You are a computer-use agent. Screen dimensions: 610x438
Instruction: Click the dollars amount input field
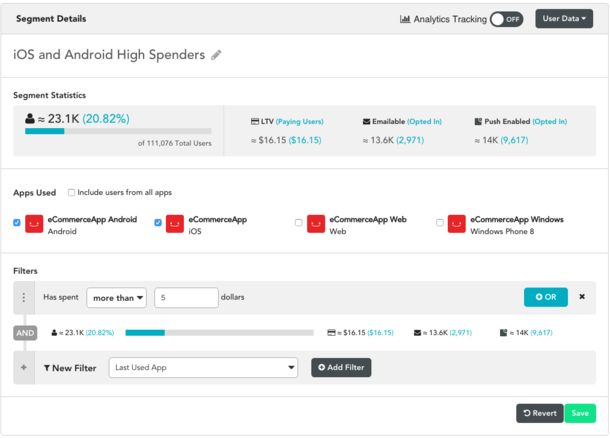point(186,297)
